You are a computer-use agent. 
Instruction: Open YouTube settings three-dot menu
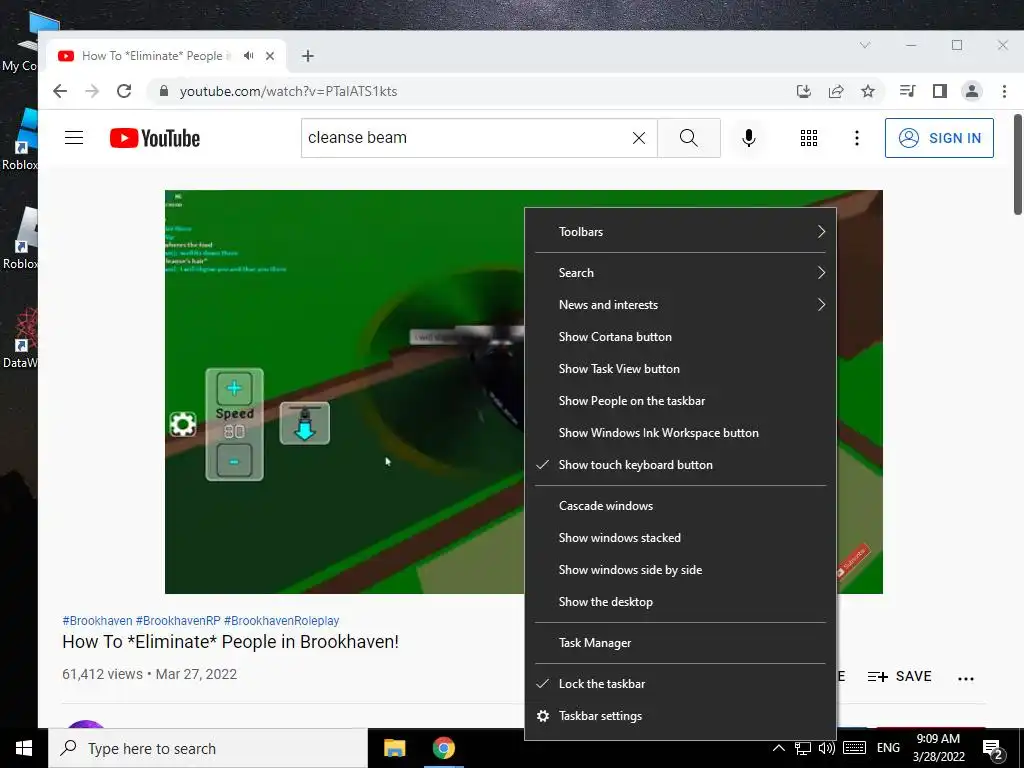(856, 138)
